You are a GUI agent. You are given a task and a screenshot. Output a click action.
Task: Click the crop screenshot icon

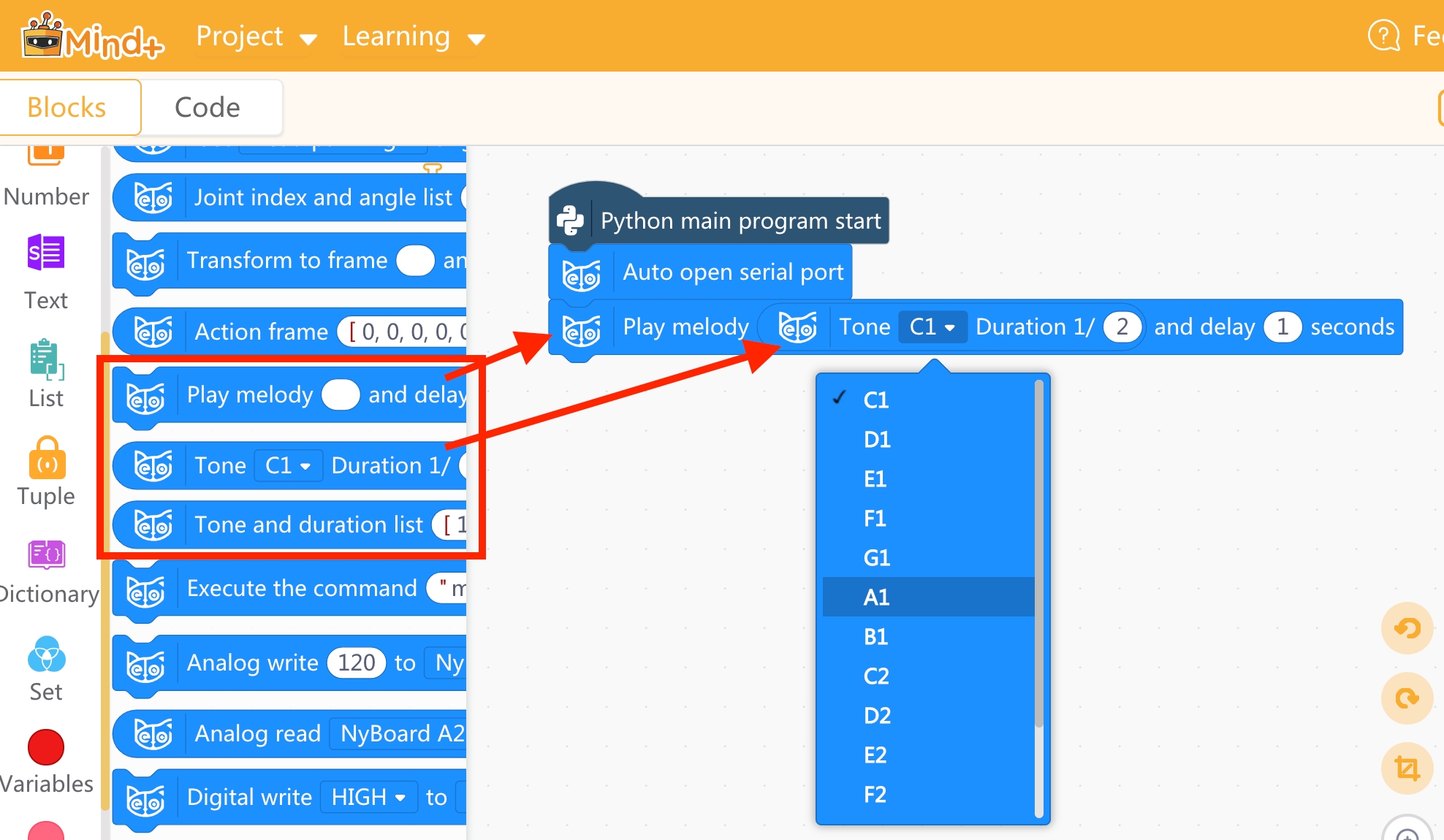point(1406,768)
